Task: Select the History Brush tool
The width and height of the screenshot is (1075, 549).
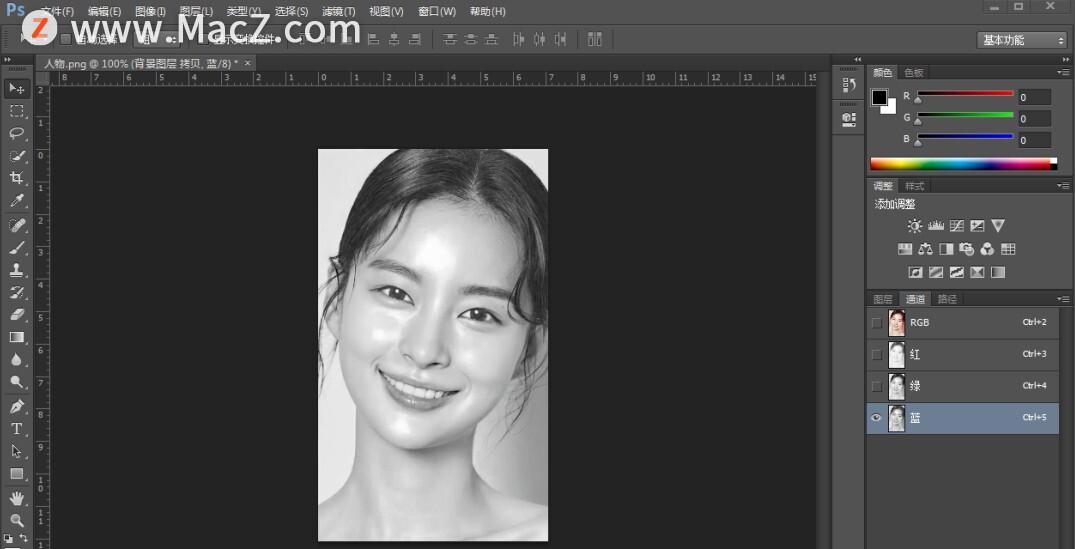Action: tap(17, 293)
